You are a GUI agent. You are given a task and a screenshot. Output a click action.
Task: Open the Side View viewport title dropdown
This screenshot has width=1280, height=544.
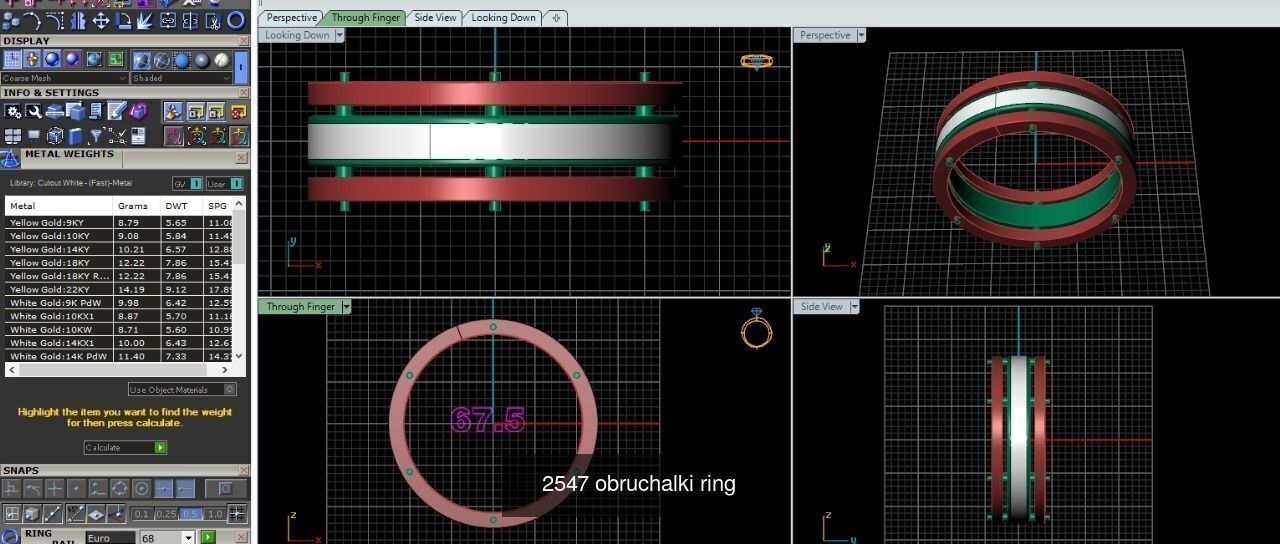coord(853,307)
